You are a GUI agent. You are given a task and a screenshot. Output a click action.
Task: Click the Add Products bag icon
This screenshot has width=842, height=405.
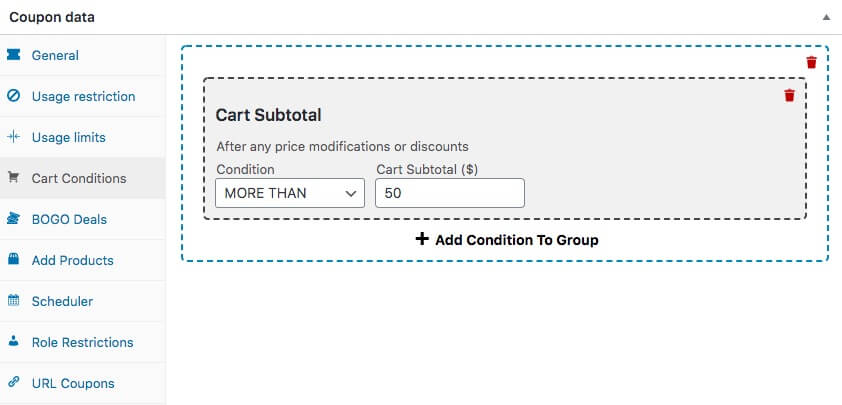(x=14, y=260)
